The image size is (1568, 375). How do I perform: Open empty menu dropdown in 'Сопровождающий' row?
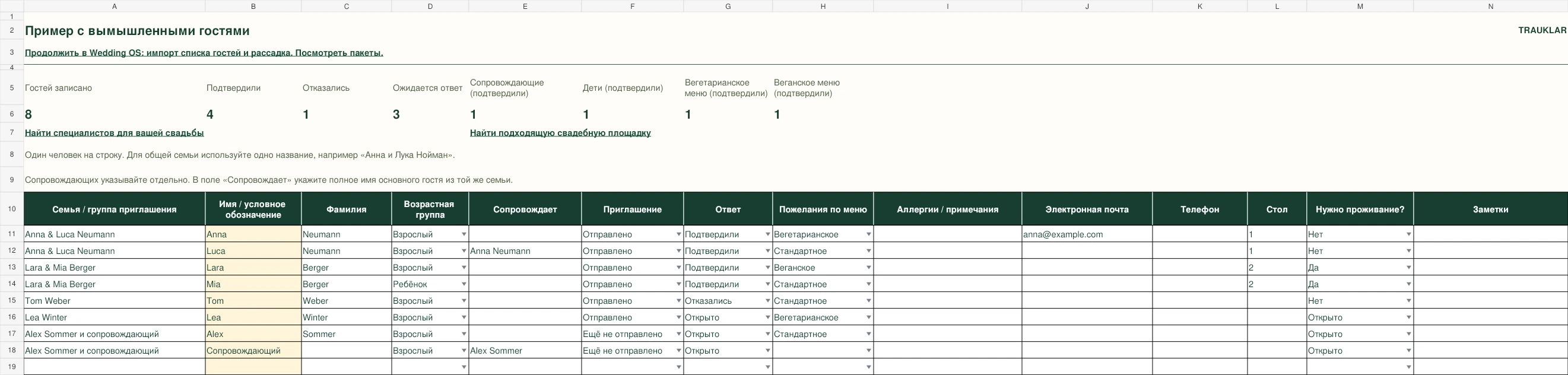point(869,351)
